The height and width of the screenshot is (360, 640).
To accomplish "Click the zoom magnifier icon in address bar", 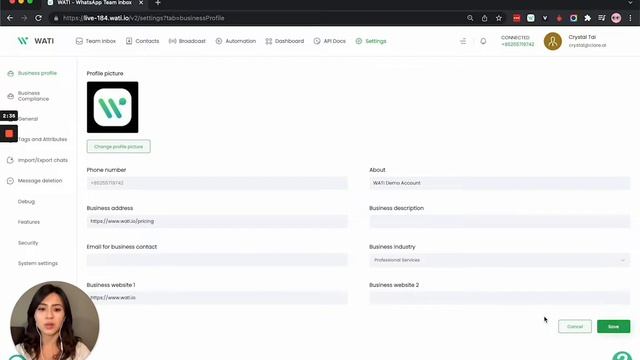I will [x=470, y=18].
